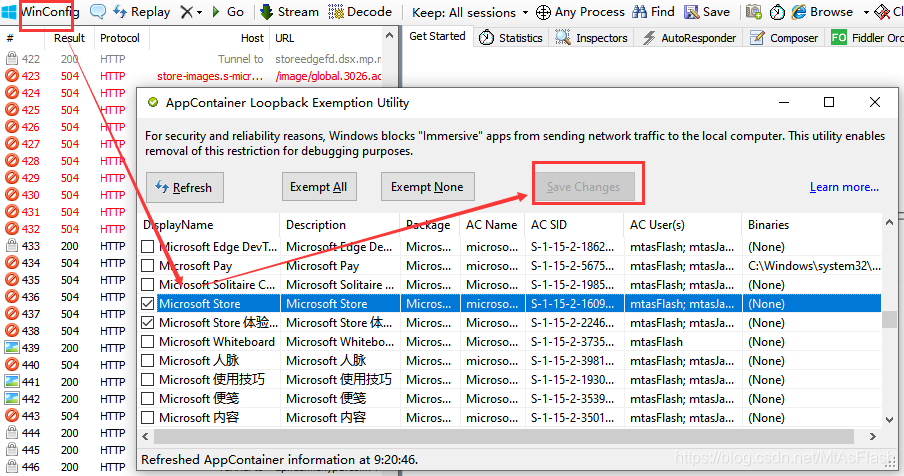Click the Decode toolbar button
The image size is (904, 476).
(x=360, y=12)
